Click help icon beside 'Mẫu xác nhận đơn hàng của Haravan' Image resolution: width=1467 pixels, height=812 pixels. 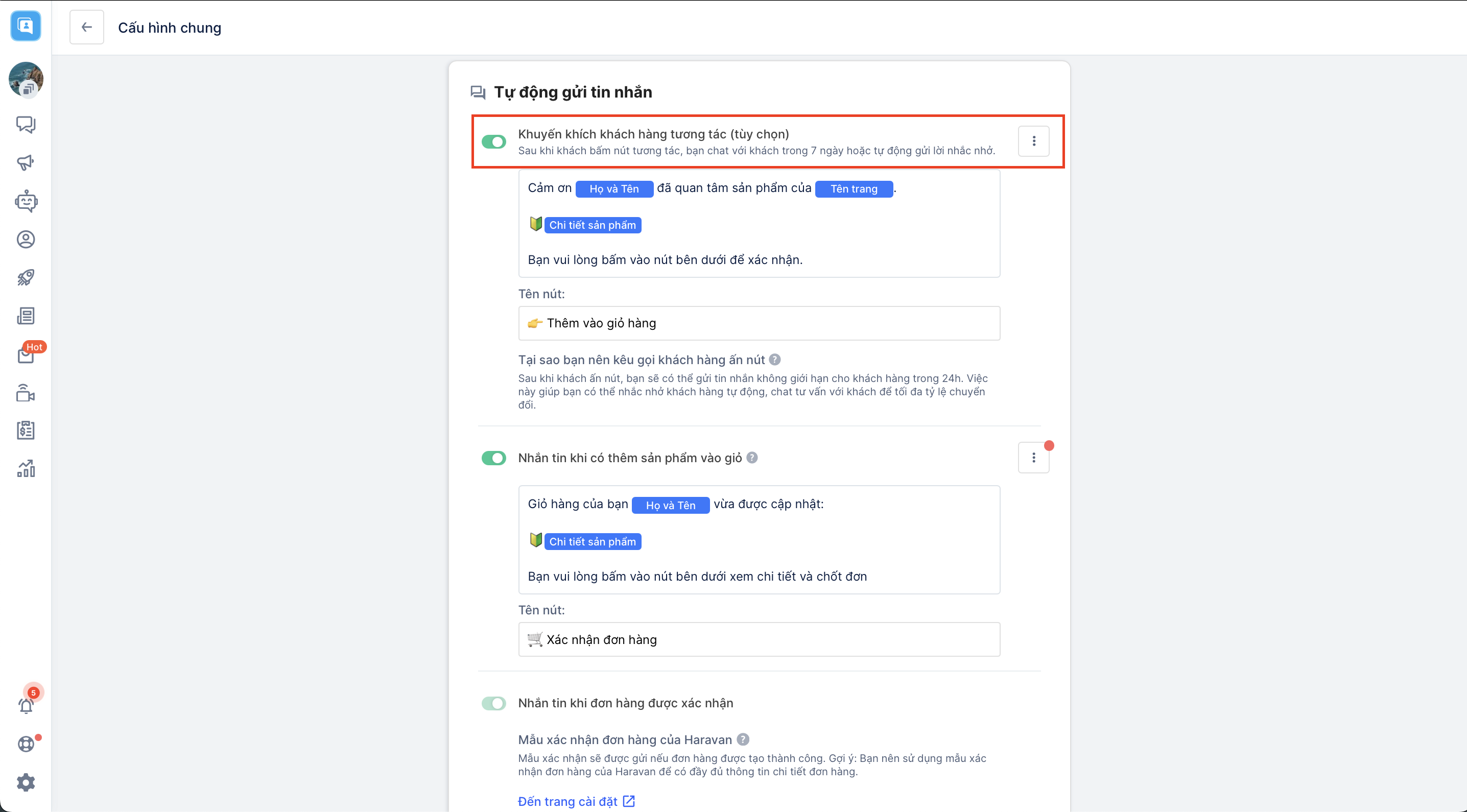point(743,739)
